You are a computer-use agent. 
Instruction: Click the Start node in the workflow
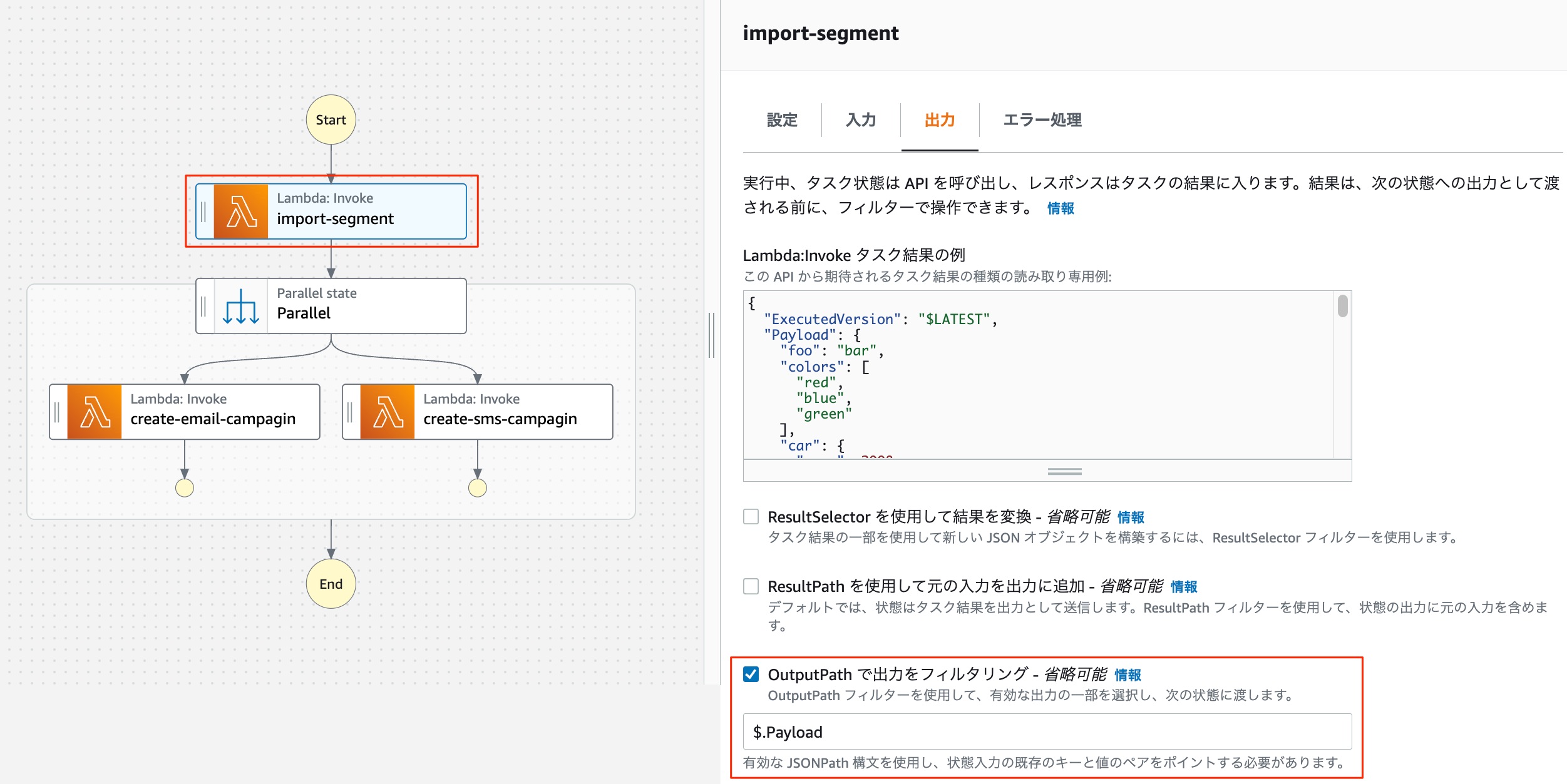(x=331, y=120)
